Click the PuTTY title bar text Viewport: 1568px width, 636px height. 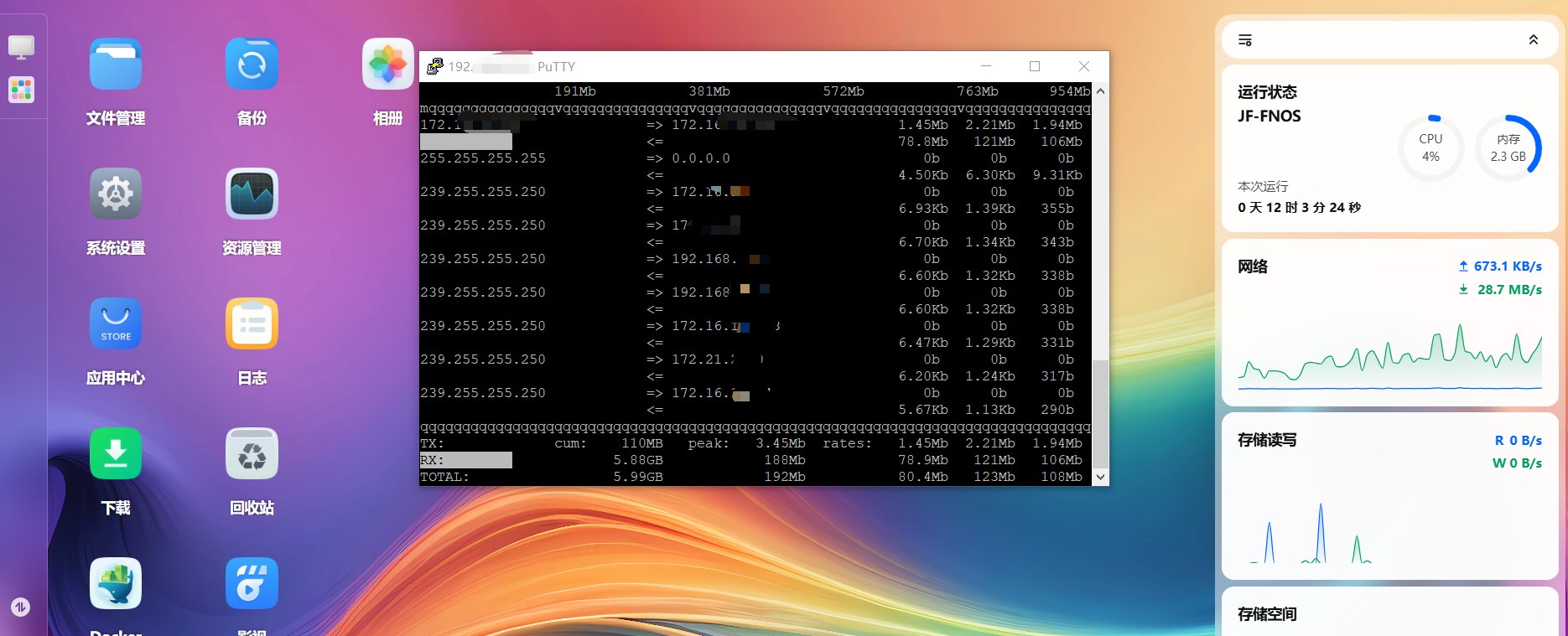pos(511,66)
